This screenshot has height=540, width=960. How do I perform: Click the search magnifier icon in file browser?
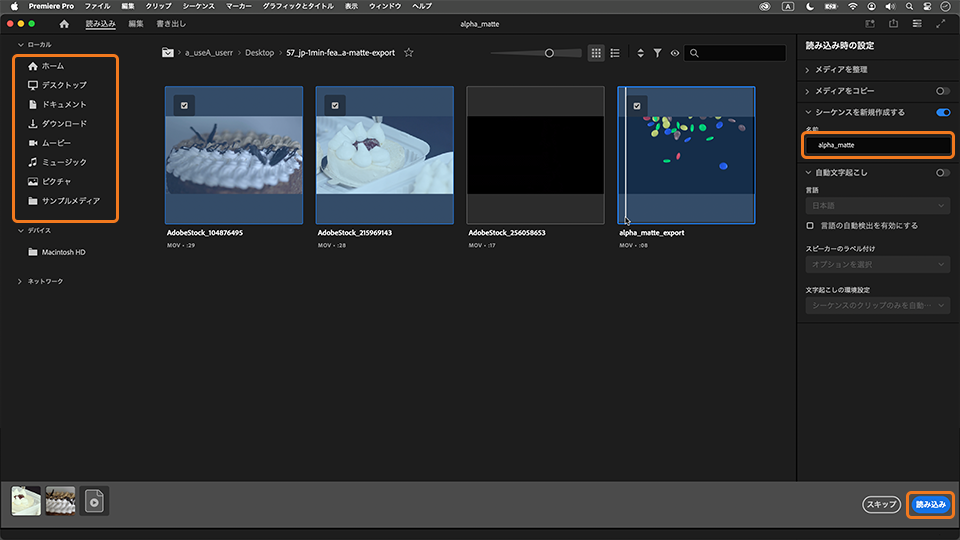coord(694,53)
